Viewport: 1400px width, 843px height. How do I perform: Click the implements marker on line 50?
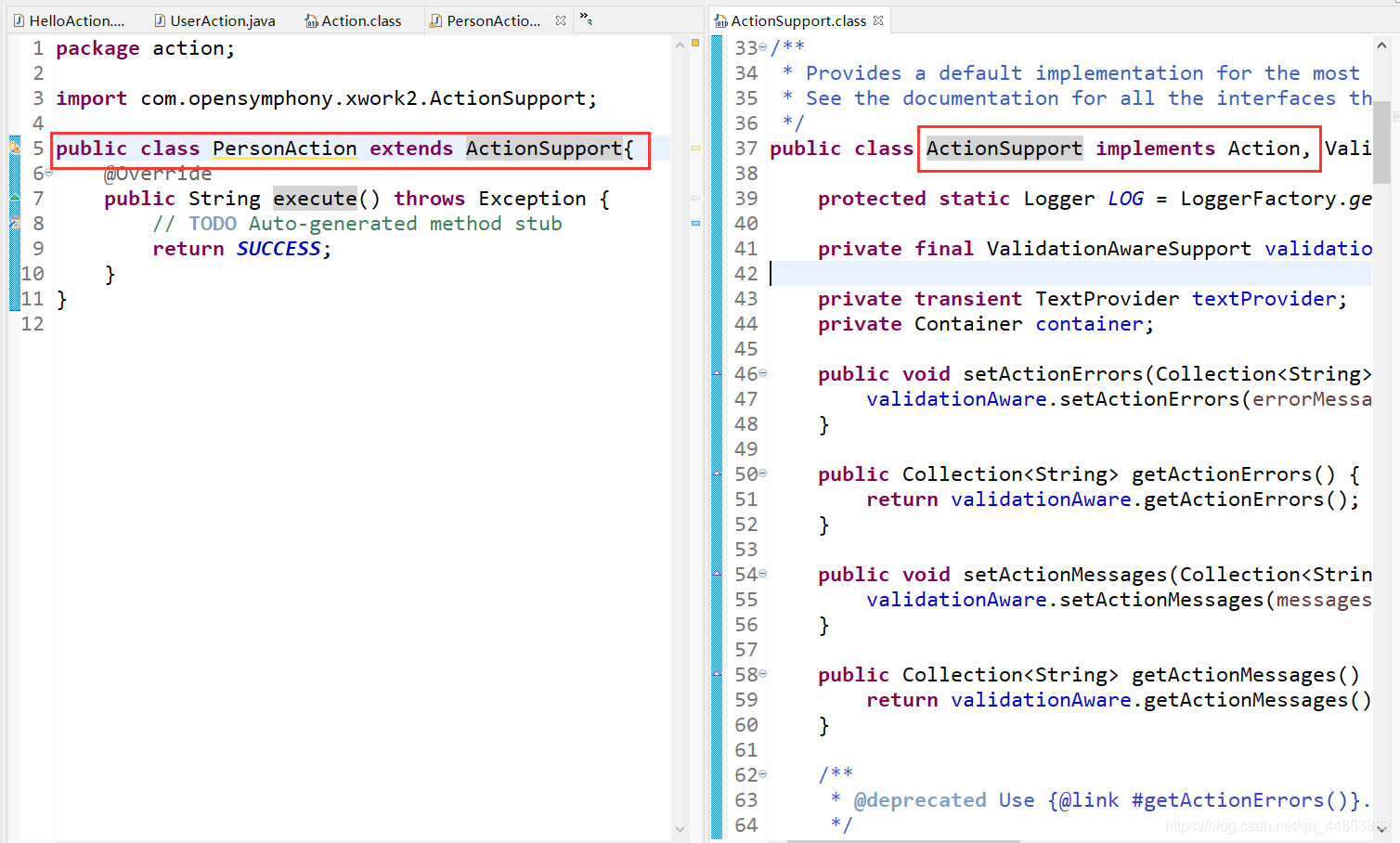(717, 473)
